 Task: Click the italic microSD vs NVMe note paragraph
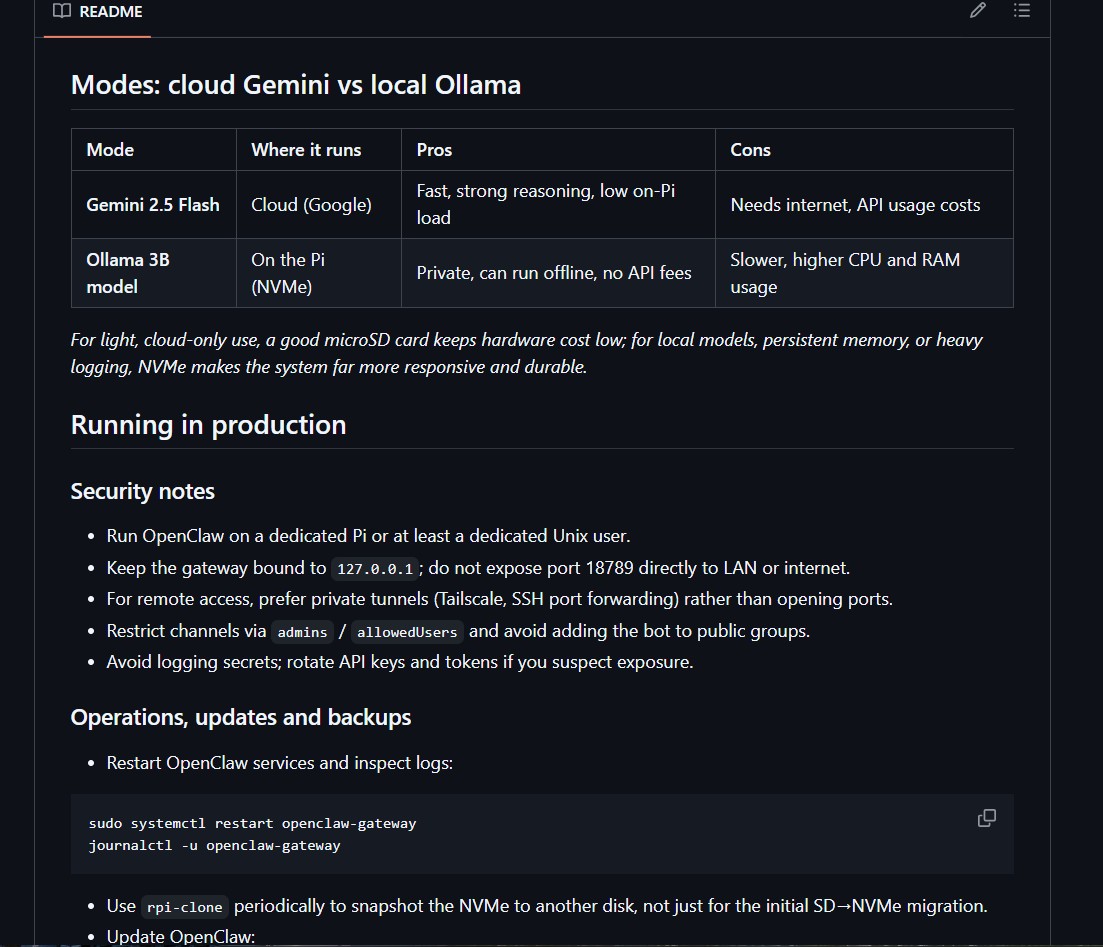tap(526, 353)
